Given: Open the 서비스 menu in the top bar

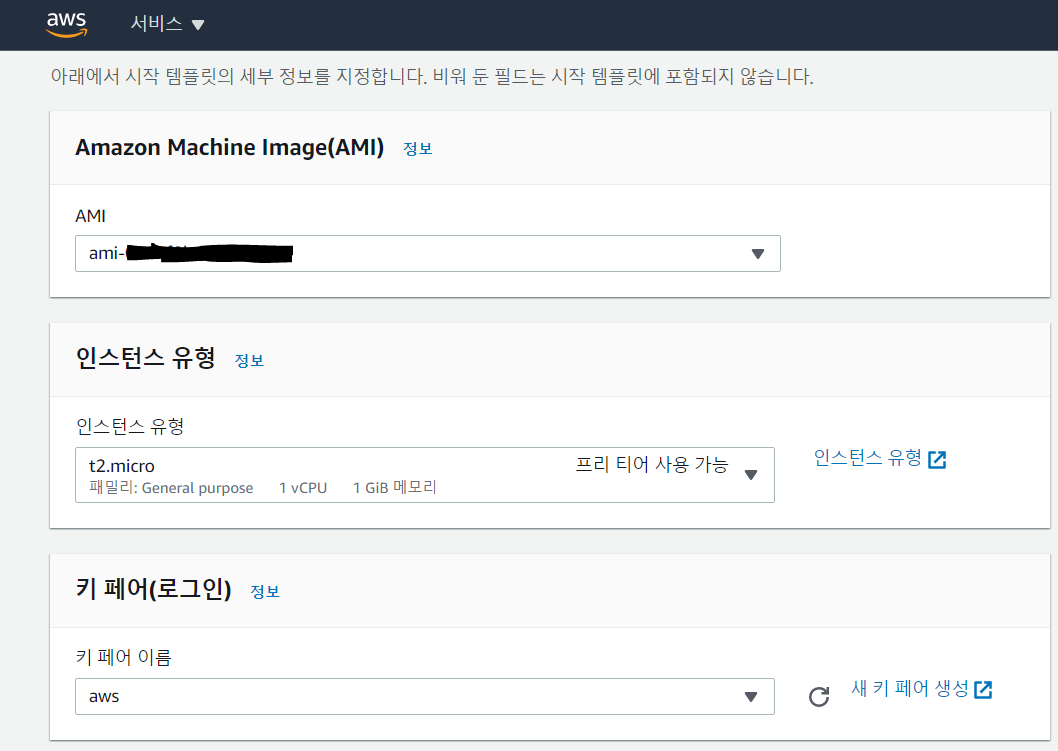Looking at the screenshot, I should (158, 24).
